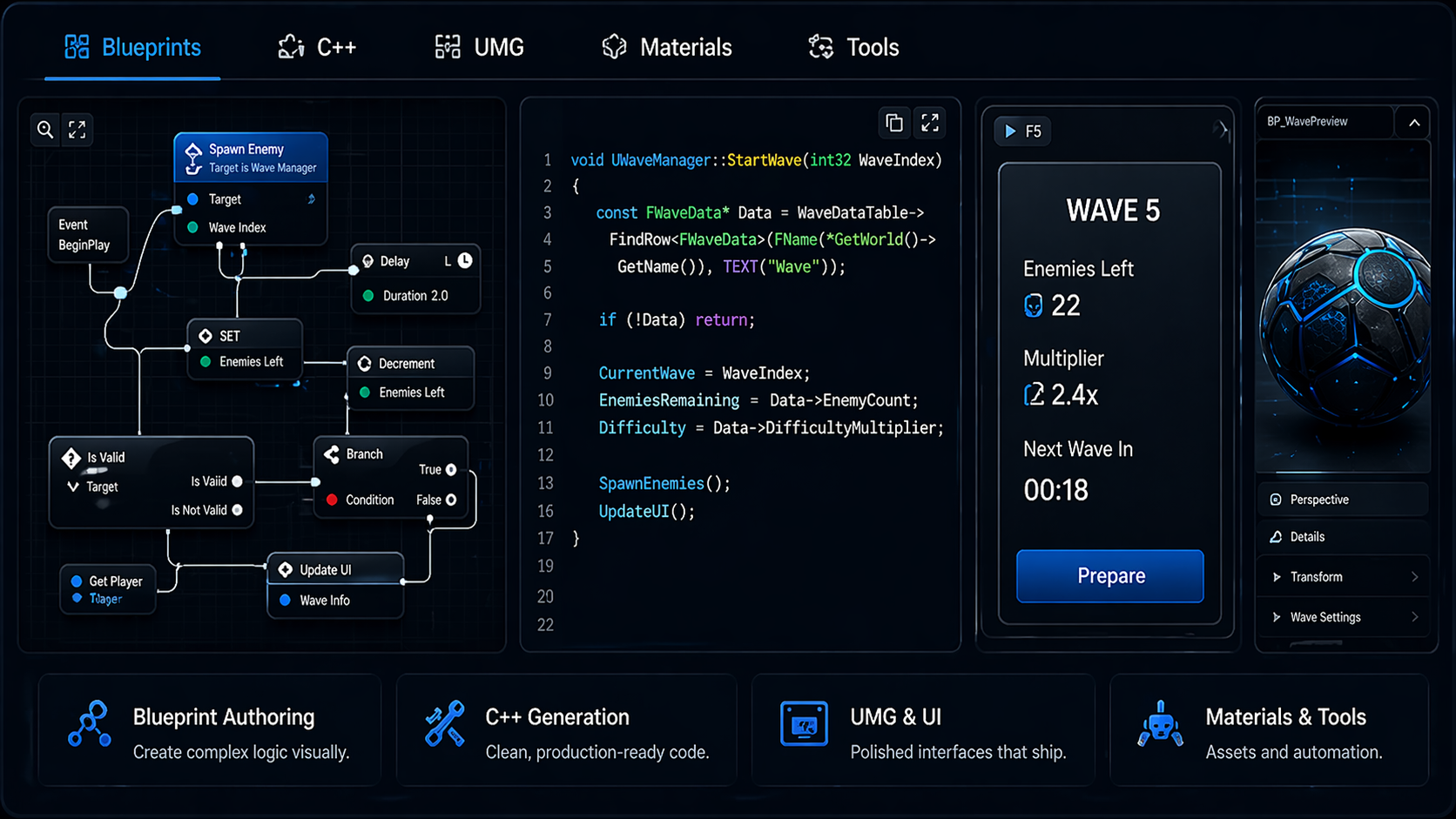
Task: Open Wave Settings' right chevron
Action: pyautogui.click(x=1414, y=617)
